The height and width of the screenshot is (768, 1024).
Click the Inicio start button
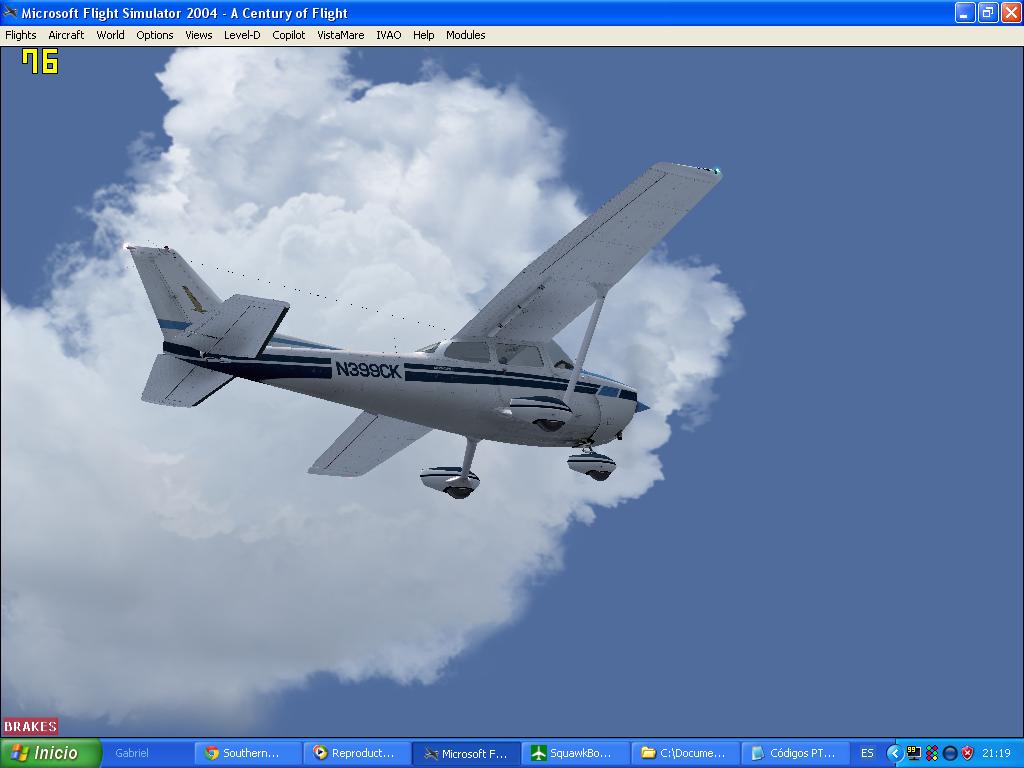[x=51, y=754]
